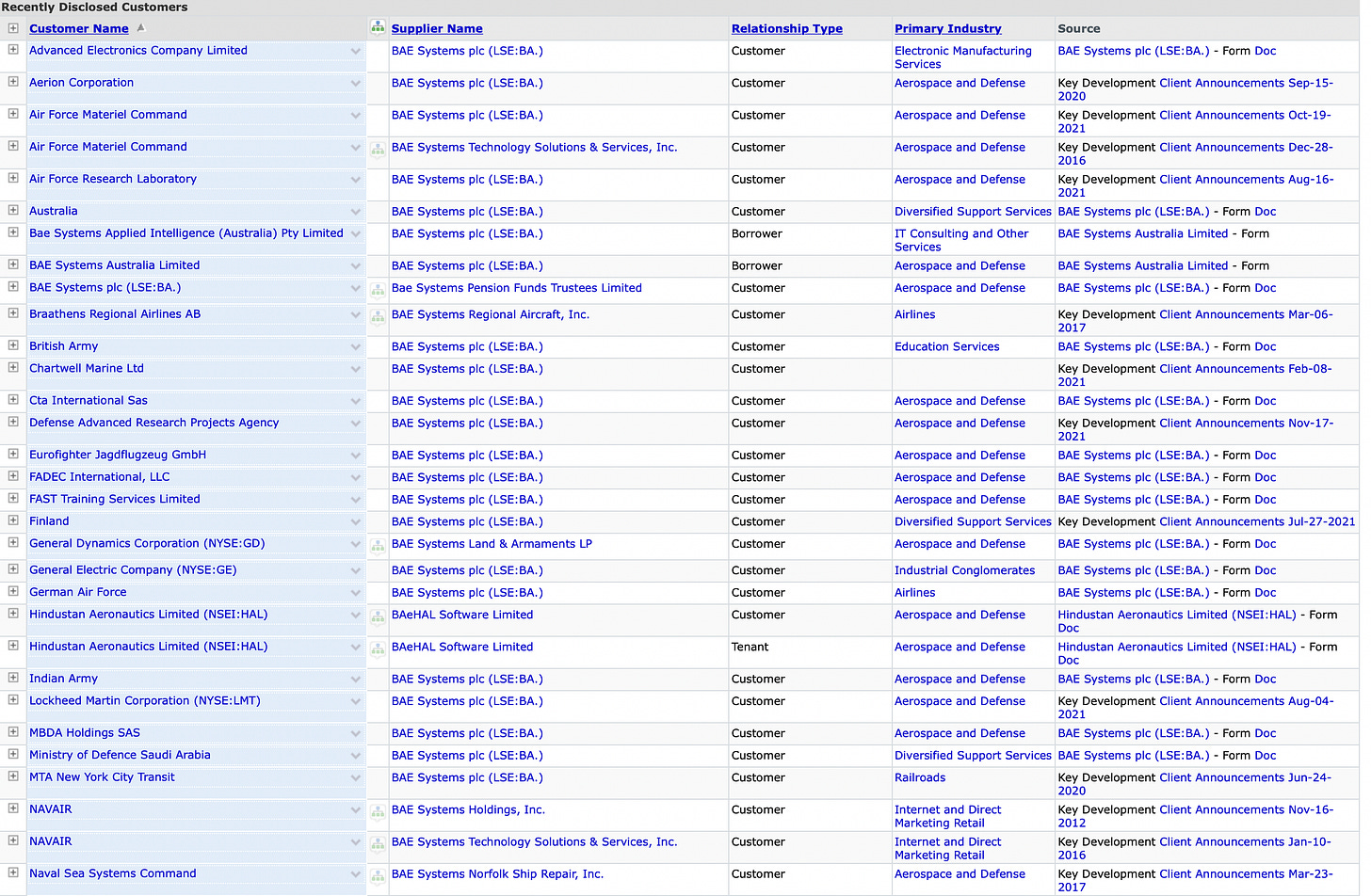Expand the German Air Force row
Viewport: 1371px width, 896px height.
pos(13,591)
